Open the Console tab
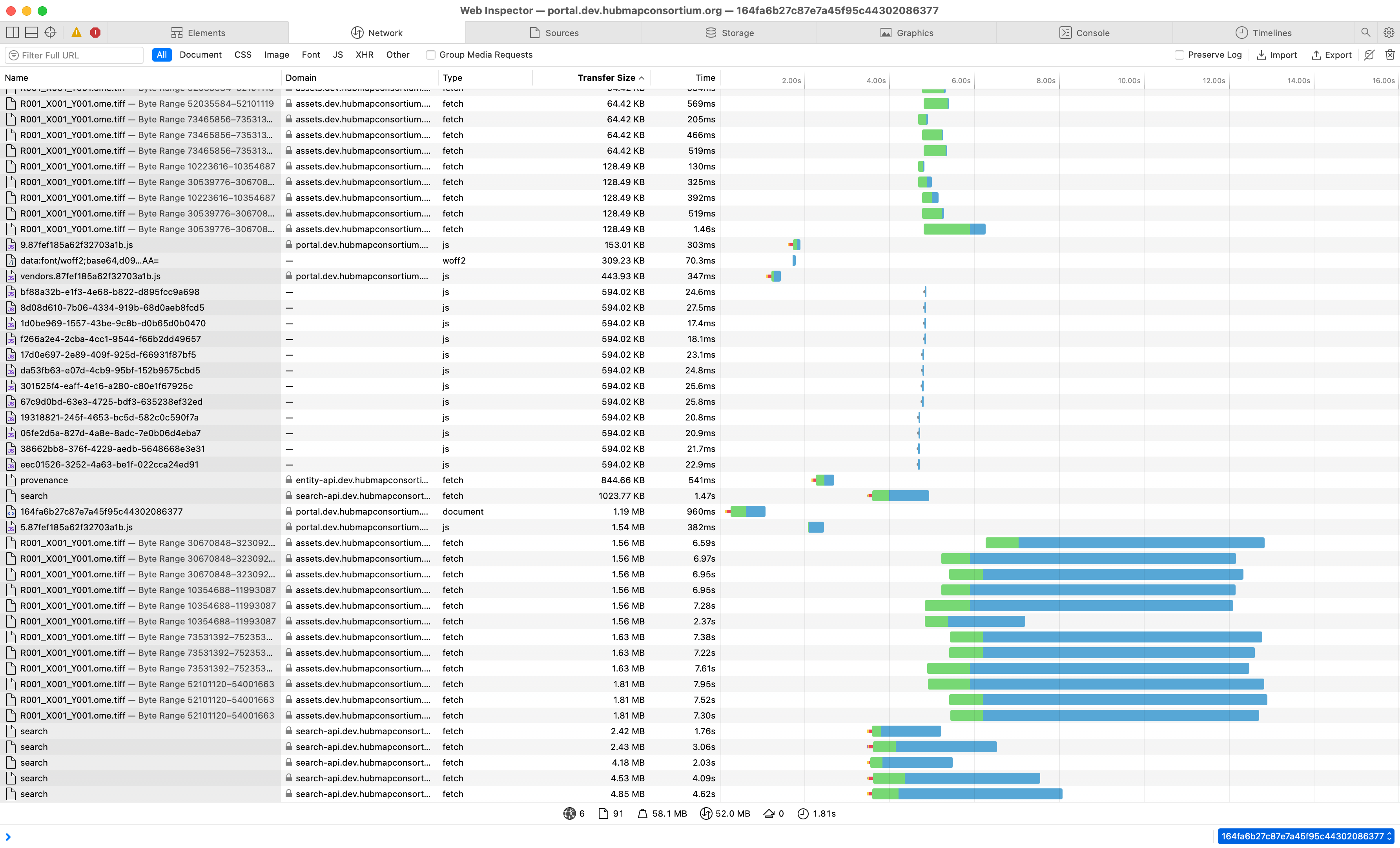 [x=1085, y=33]
